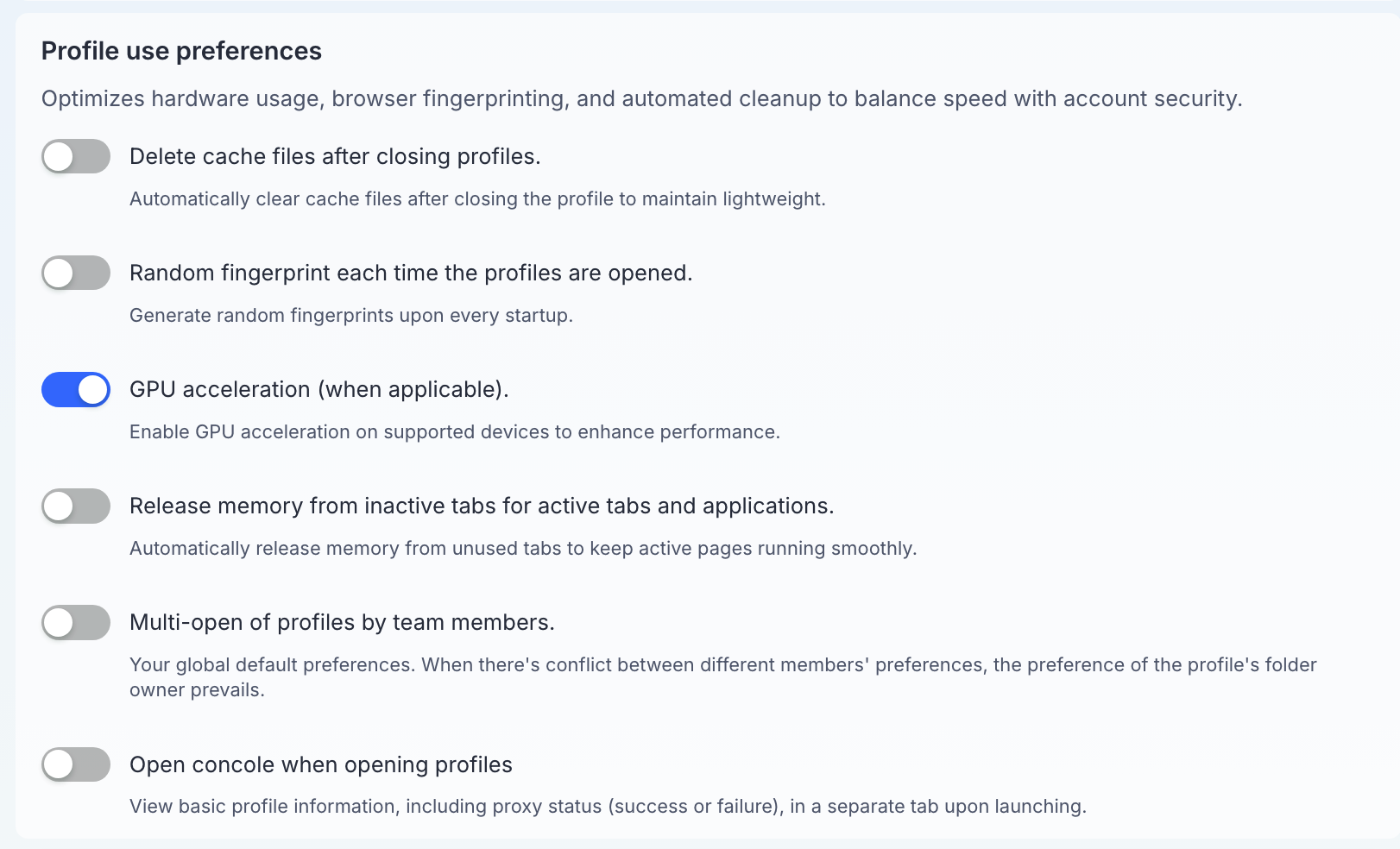The height and width of the screenshot is (849, 1400).
Task: Click the 'Release memory from inactive tabs' label
Action: tap(482, 506)
